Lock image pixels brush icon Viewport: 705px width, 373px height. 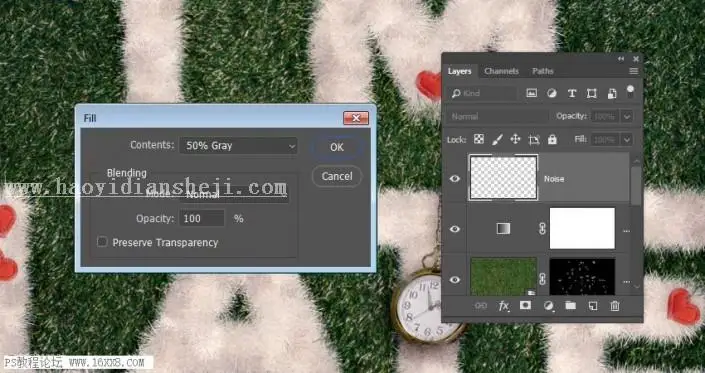[497, 139]
